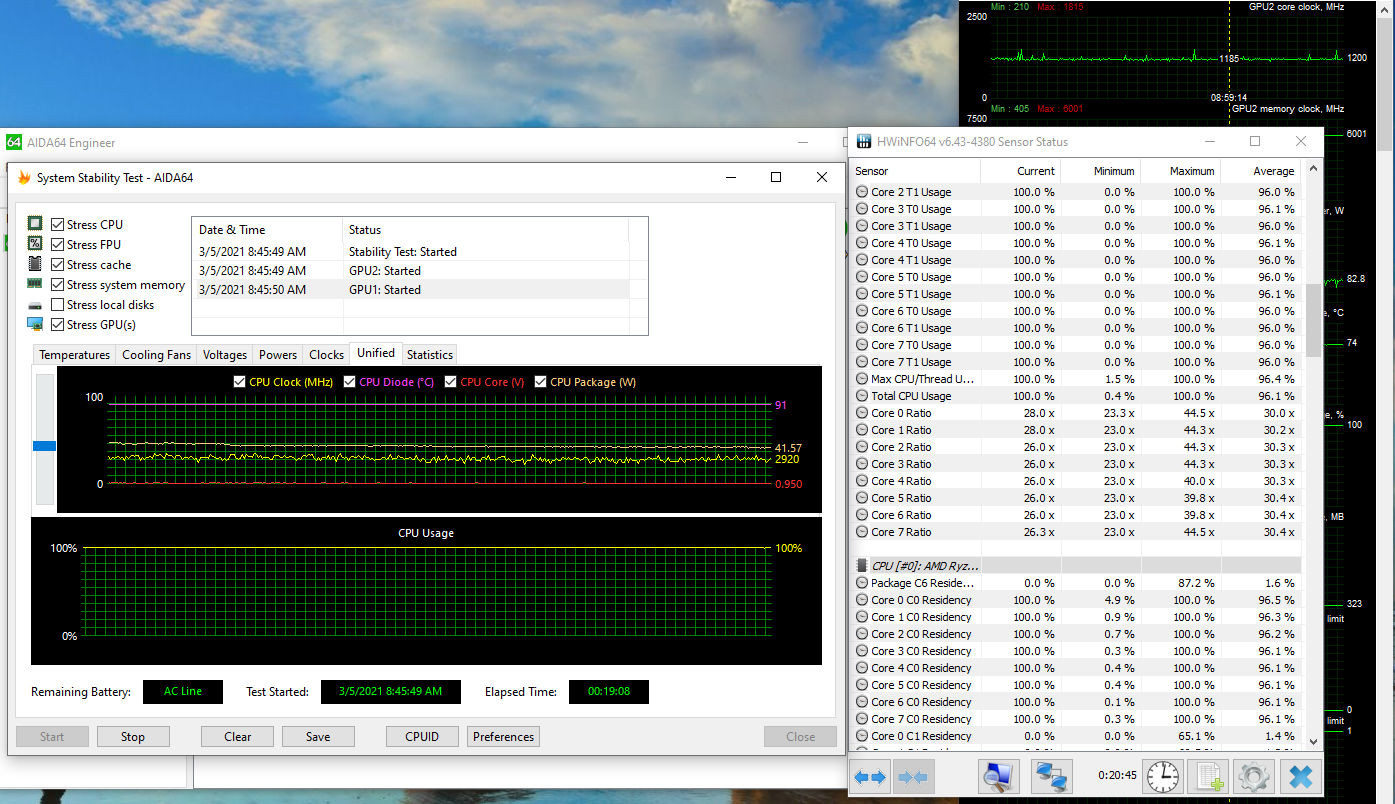
Task: Click the green RAM stick icon
Action: point(35,284)
